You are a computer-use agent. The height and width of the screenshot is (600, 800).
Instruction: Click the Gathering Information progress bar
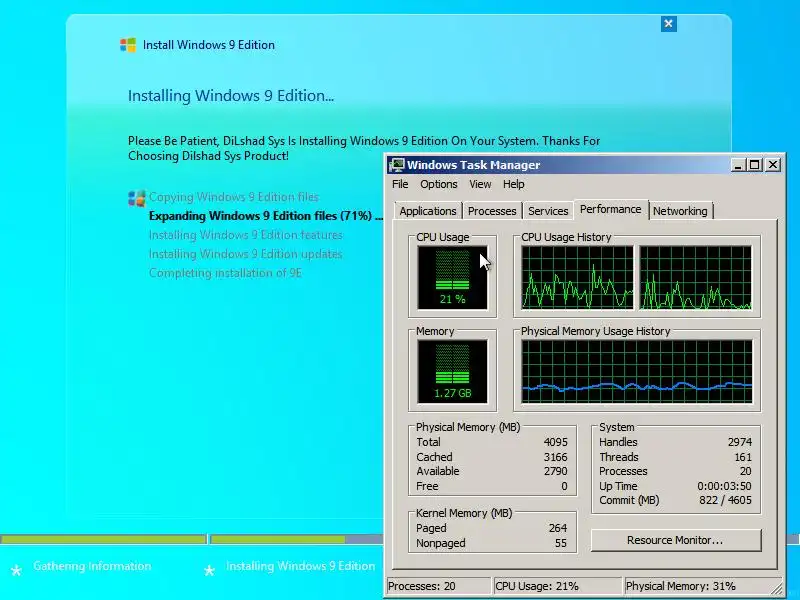pyautogui.click(x=103, y=539)
